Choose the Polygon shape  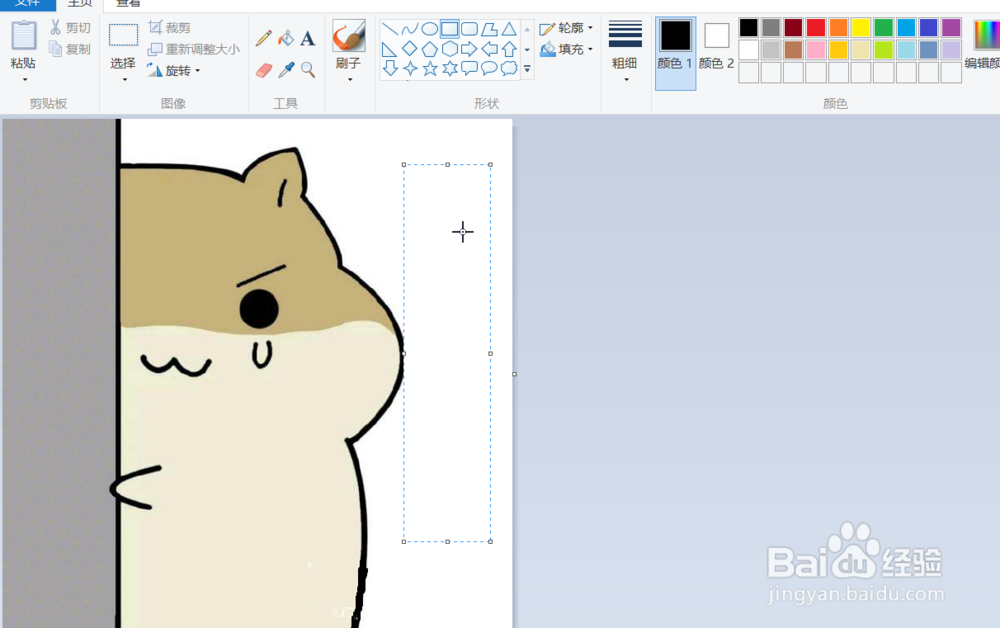[x=489, y=29]
